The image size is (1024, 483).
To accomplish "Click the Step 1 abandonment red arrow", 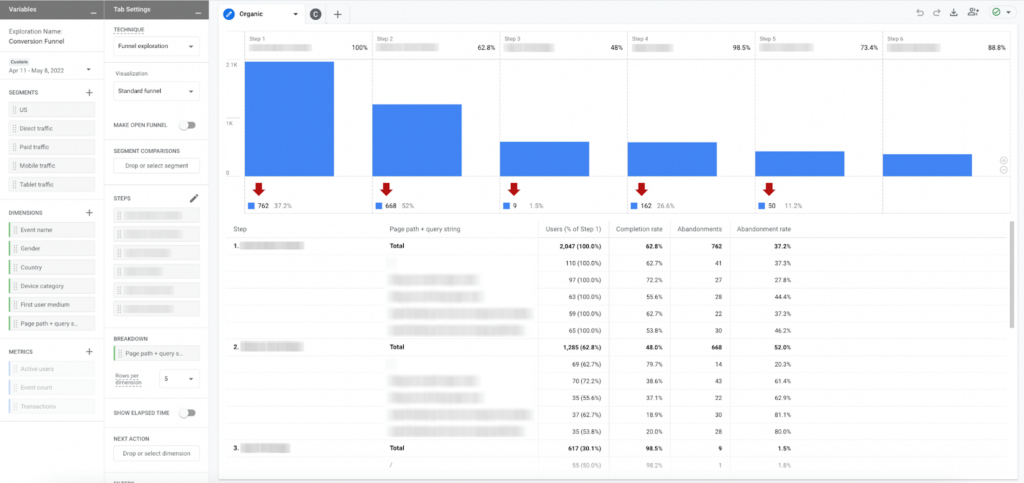I will [x=259, y=189].
